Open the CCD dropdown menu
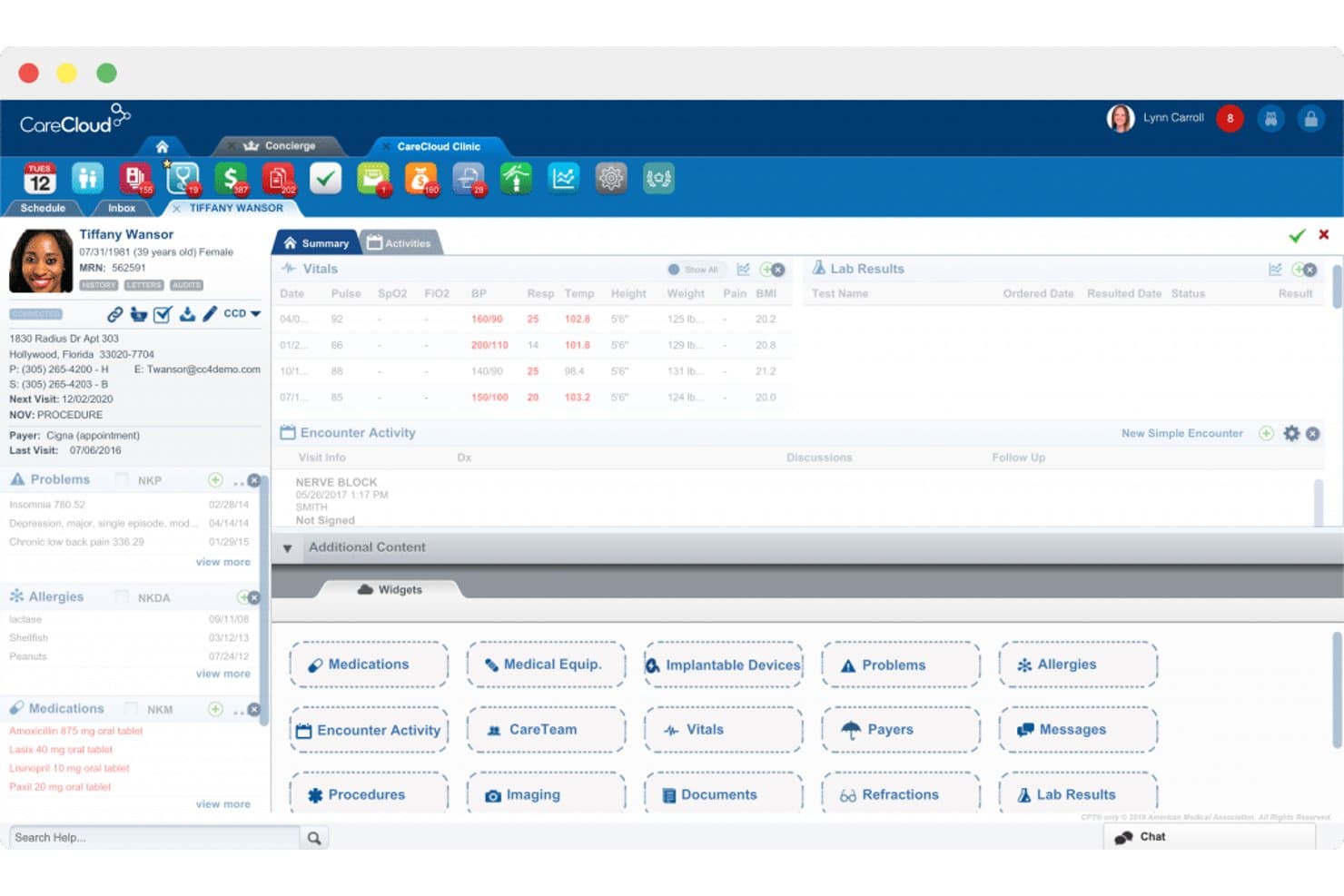The width and height of the screenshot is (1344, 896). pyautogui.click(x=242, y=313)
